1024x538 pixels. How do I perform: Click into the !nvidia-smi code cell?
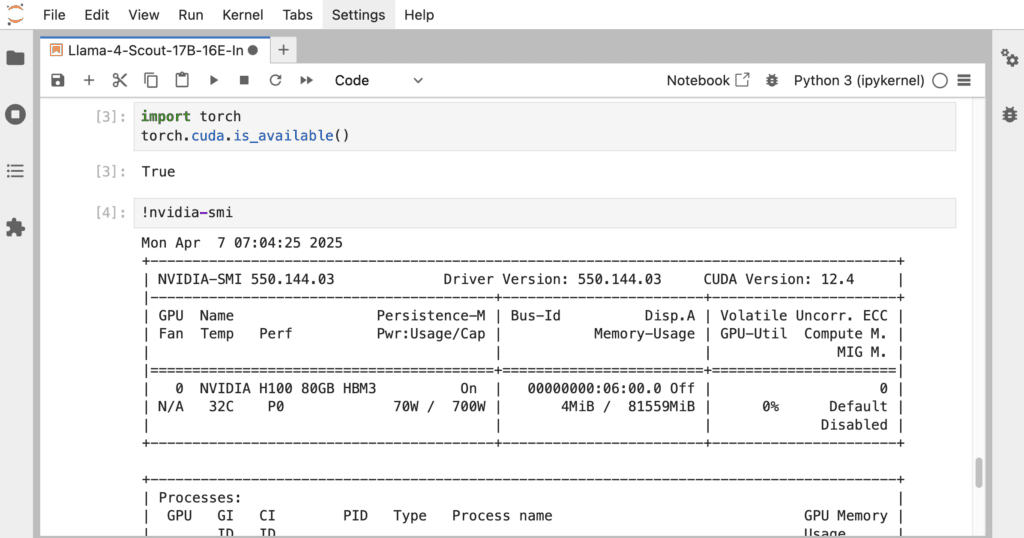pyautogui.click(x=545, y=213)
